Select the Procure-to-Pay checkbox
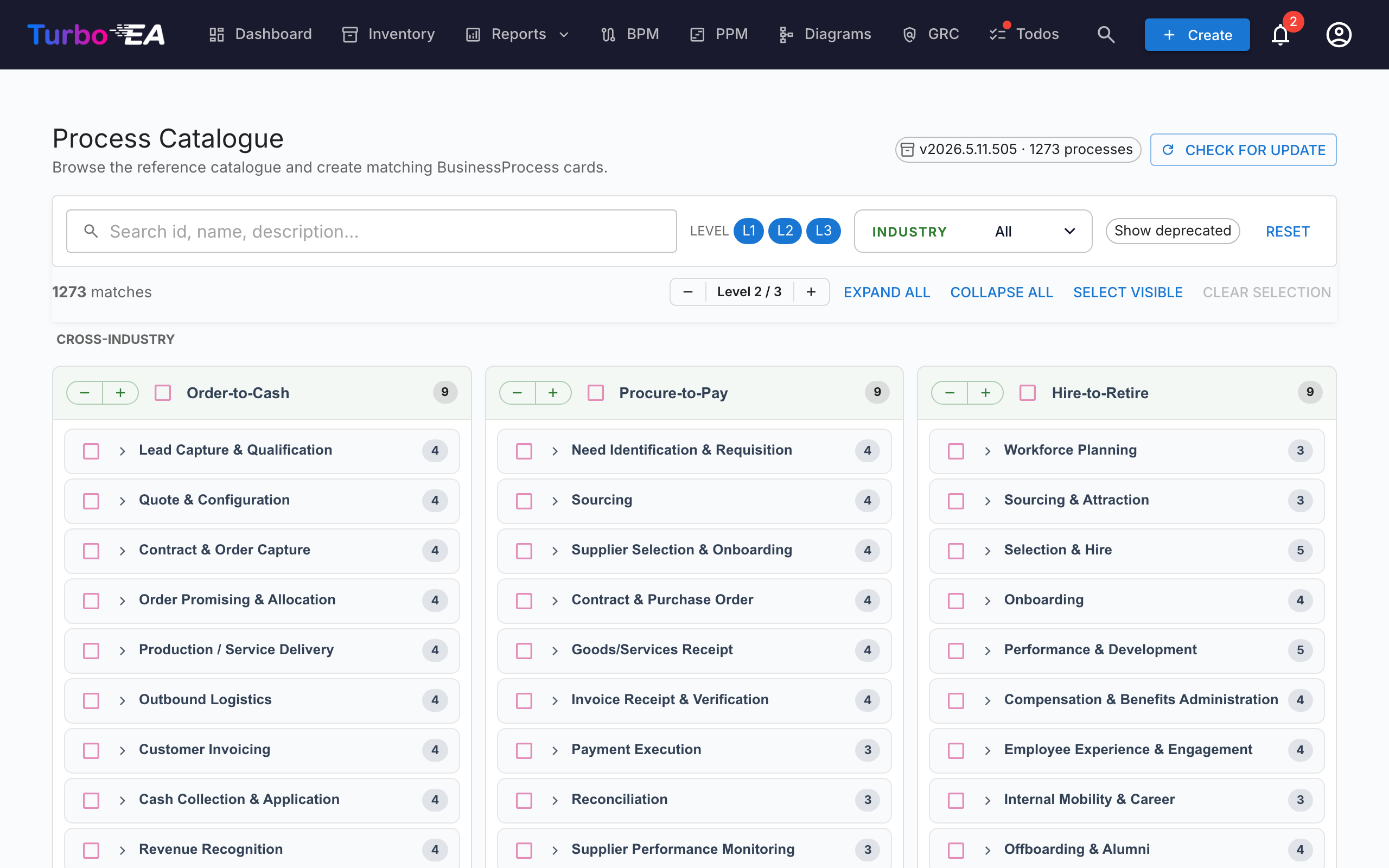 pos(596,393)
